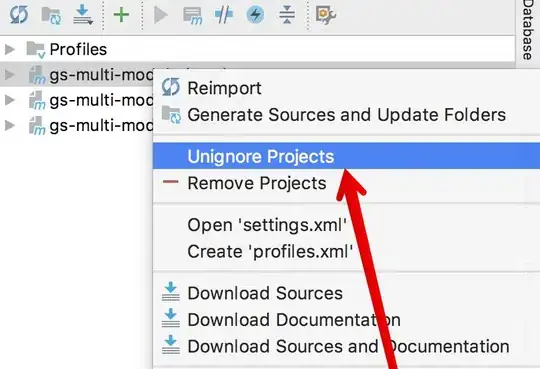
Task: Click Collapse All toolbar icon
Action: point(287,15)
